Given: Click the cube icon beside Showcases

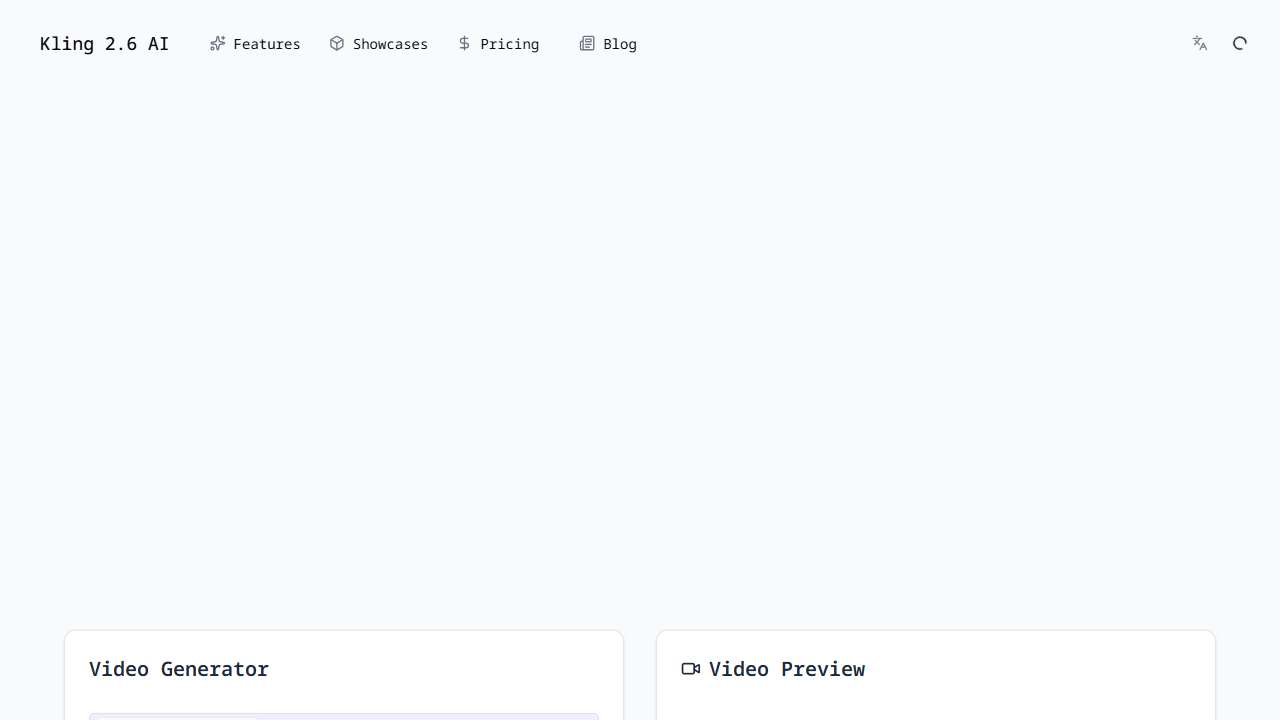Looking at the screenshot, I should tap(337, 44).
